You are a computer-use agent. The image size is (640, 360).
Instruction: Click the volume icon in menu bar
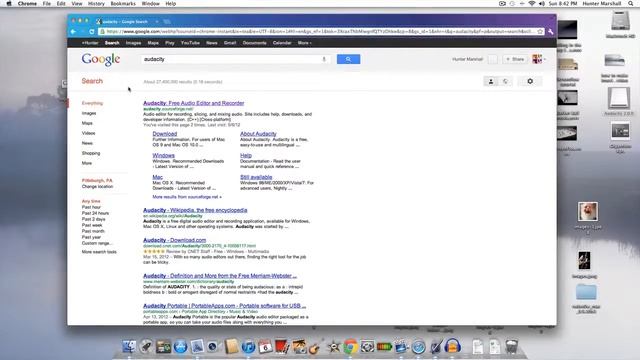click(542, 4)
